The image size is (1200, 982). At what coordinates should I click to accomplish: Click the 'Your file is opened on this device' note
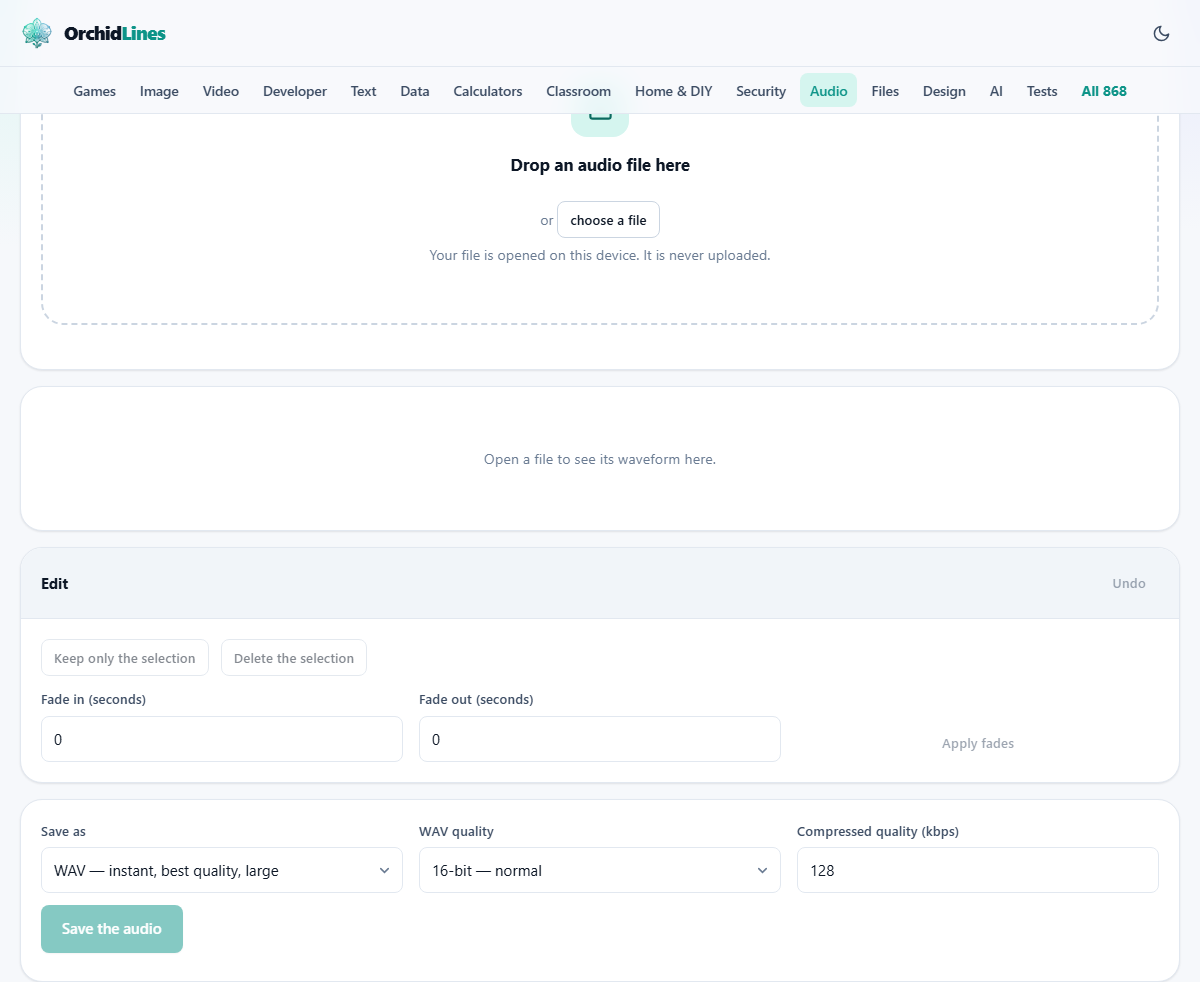point(600,255)
